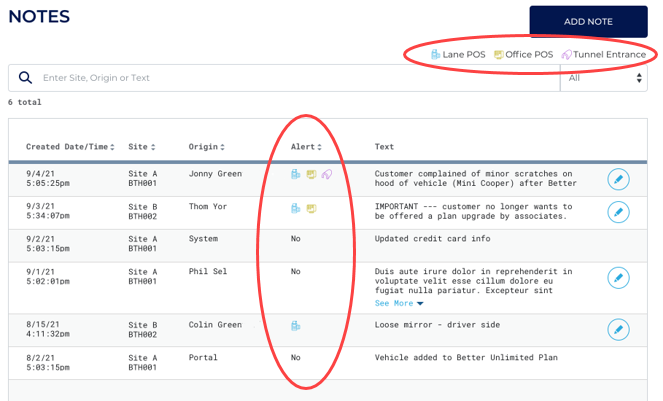Click the 9/1/21 5:02:01pm date cell
Image resolution: width=663 pixels, height=401 pixels.
(48, 276)
